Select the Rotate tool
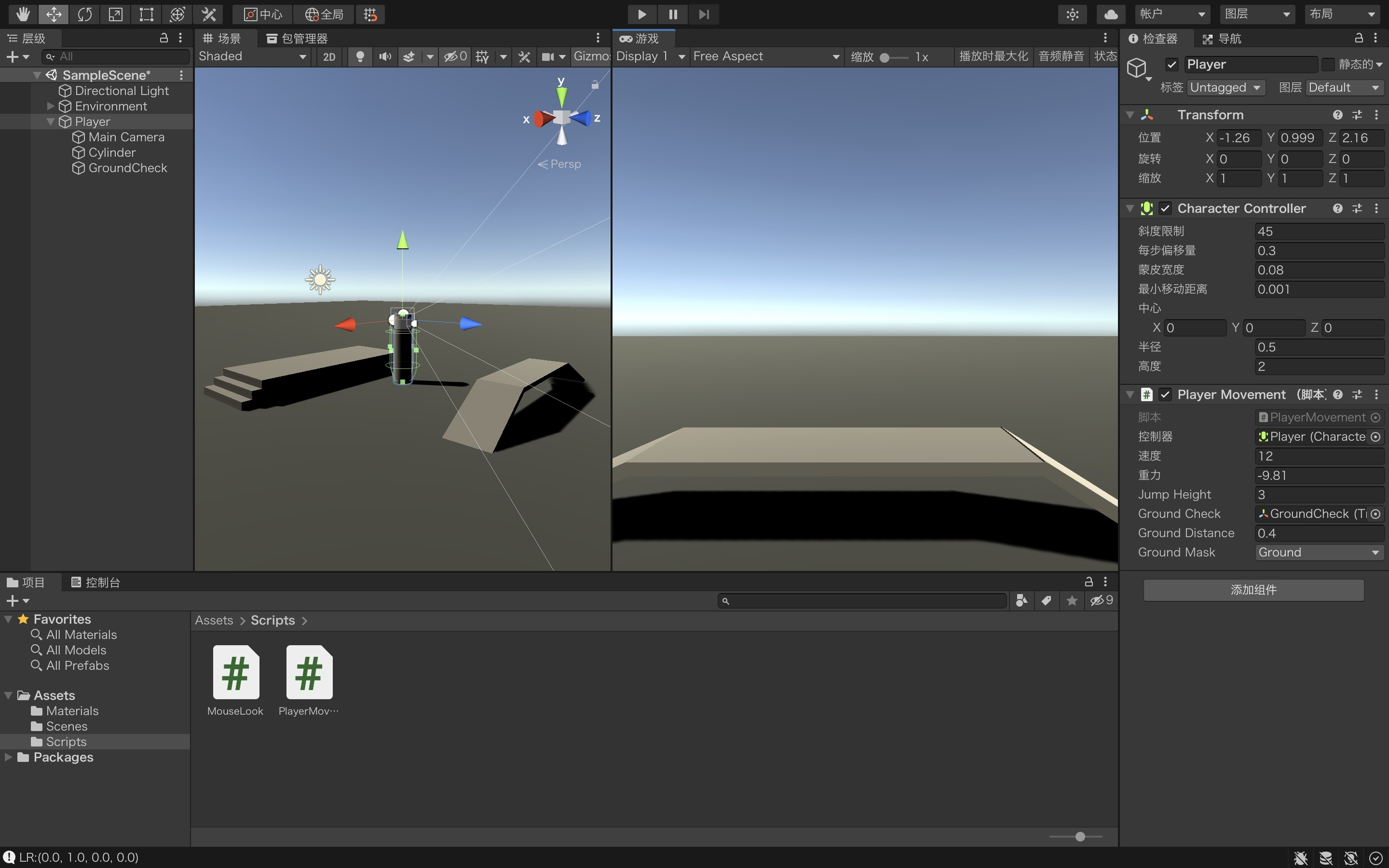The height and width of the screenshot is (868, 1389). click(x=84, y=14)
